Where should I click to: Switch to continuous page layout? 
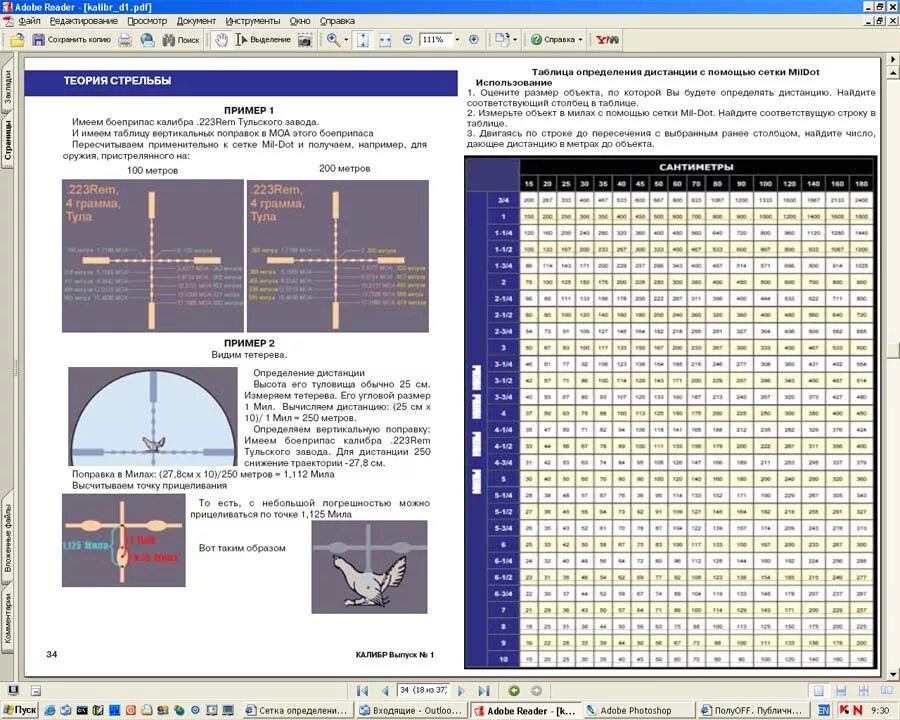841,691
